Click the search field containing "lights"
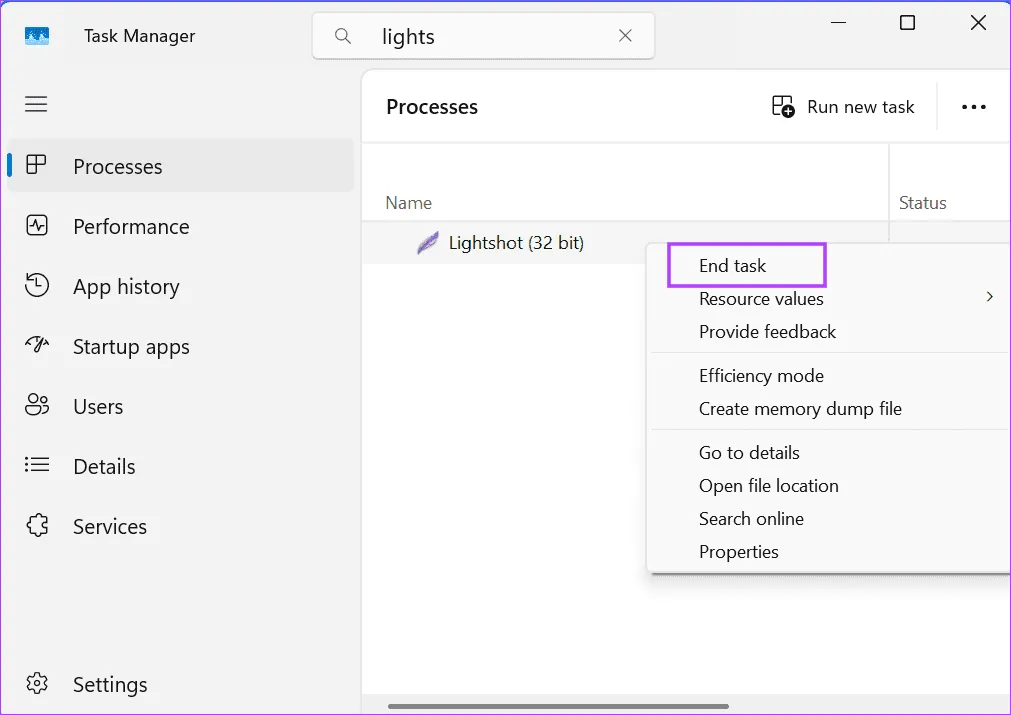The width and height of the screenshot is (1011, 715). point(480,36)
